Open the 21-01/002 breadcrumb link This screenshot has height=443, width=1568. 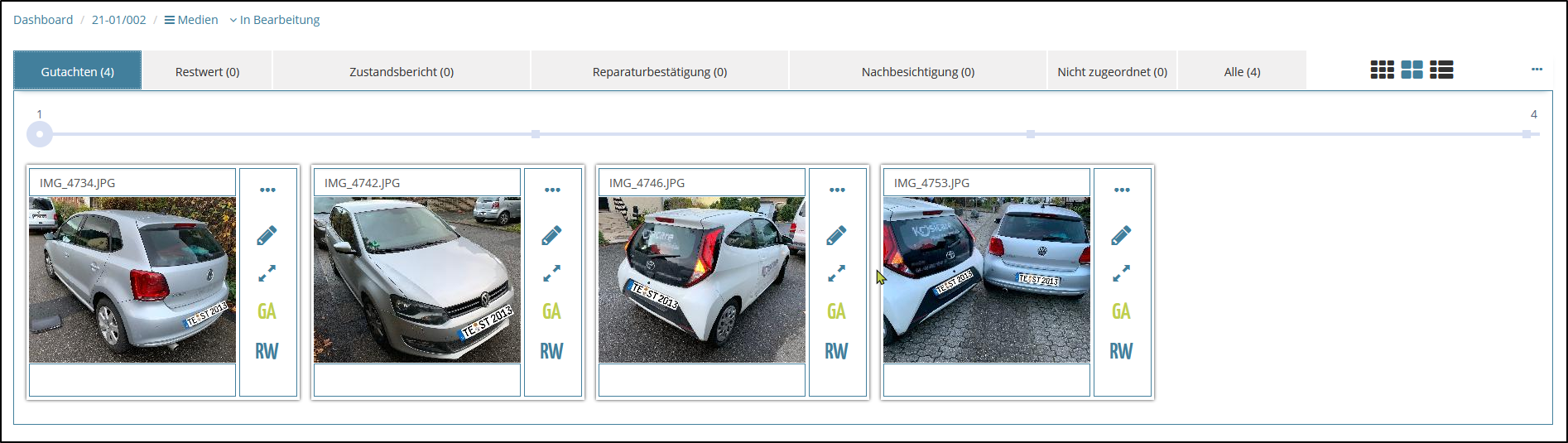(118, 20)
